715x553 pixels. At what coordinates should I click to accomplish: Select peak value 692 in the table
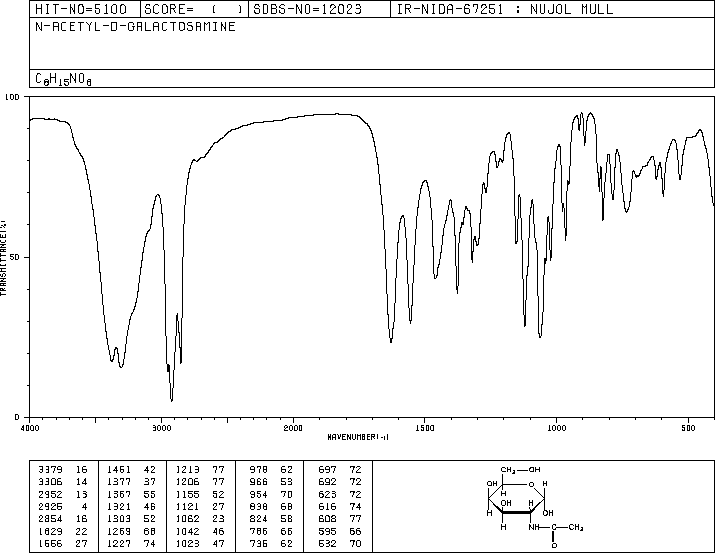[x=327, y=482]
